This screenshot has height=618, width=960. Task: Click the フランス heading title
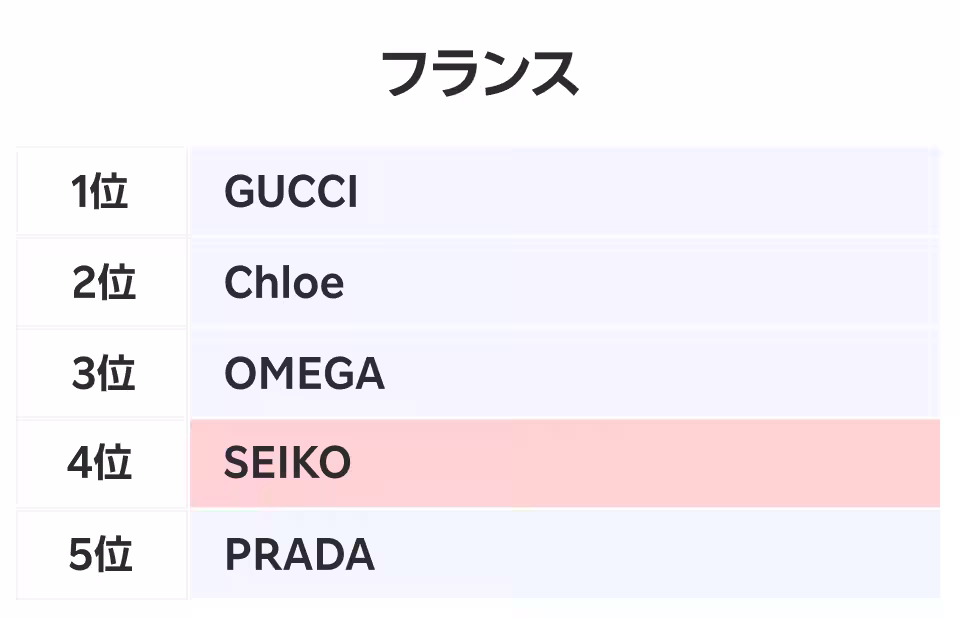(480, 74)
